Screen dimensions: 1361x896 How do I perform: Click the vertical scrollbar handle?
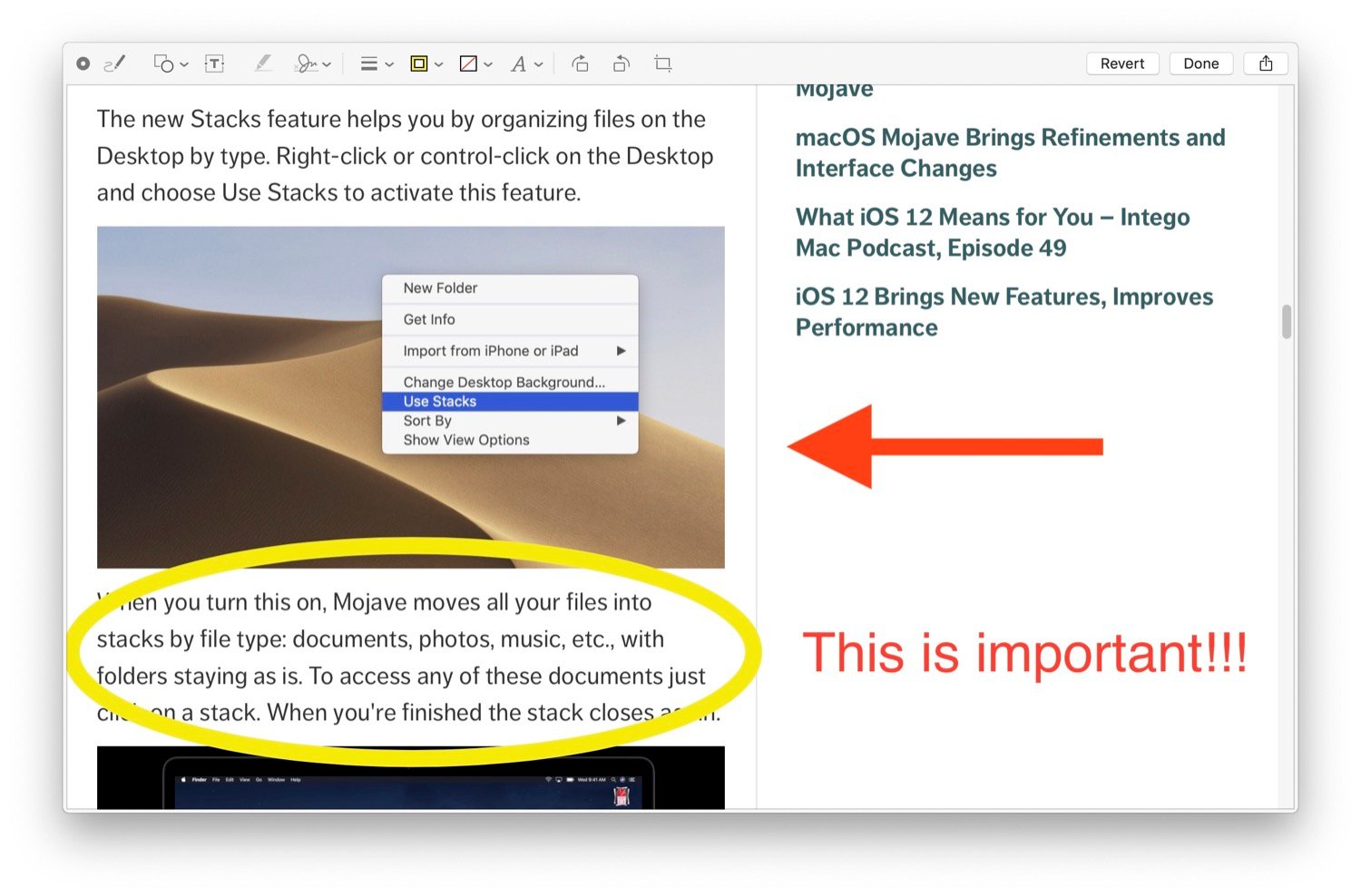click(x=1287, y=321)
